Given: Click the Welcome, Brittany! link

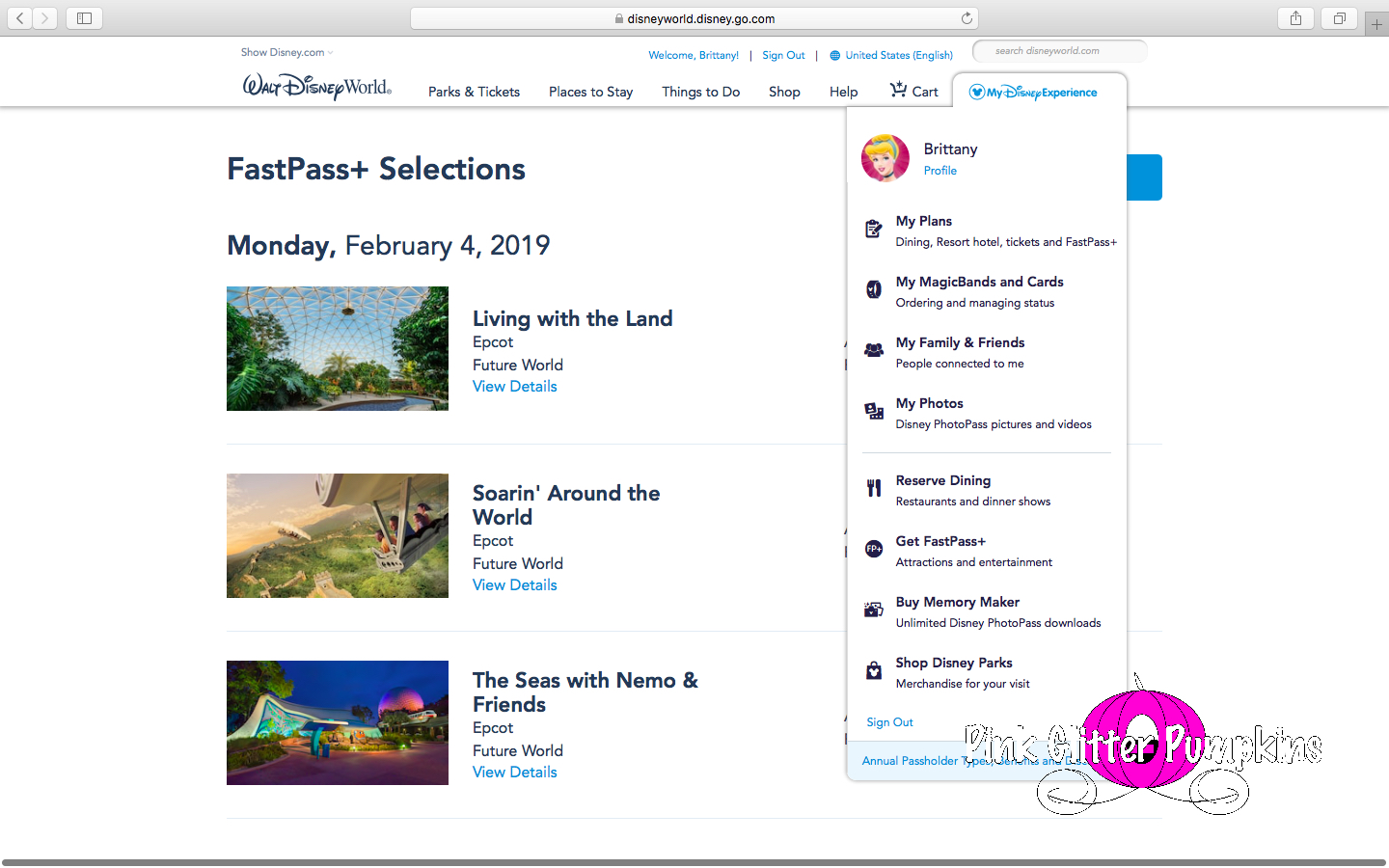Looking at the screenshot, I should point(694,55).
